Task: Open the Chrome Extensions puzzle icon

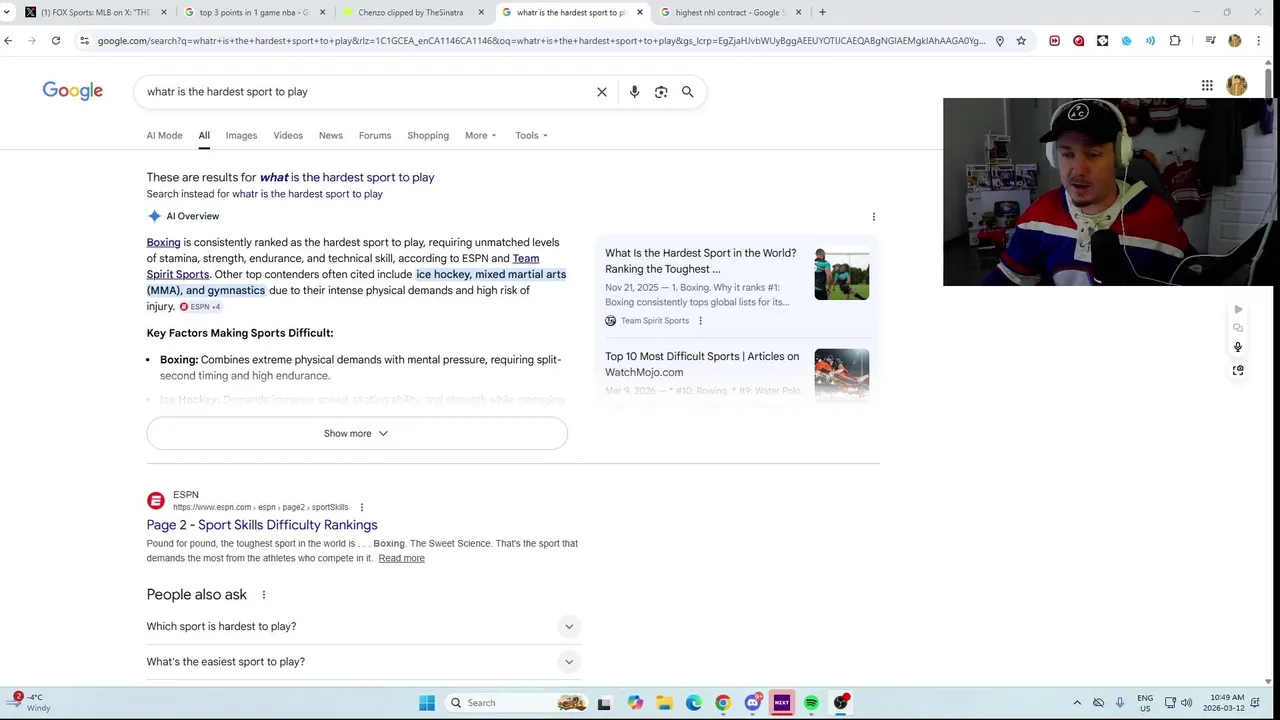Action: [x=1175, y=41]
